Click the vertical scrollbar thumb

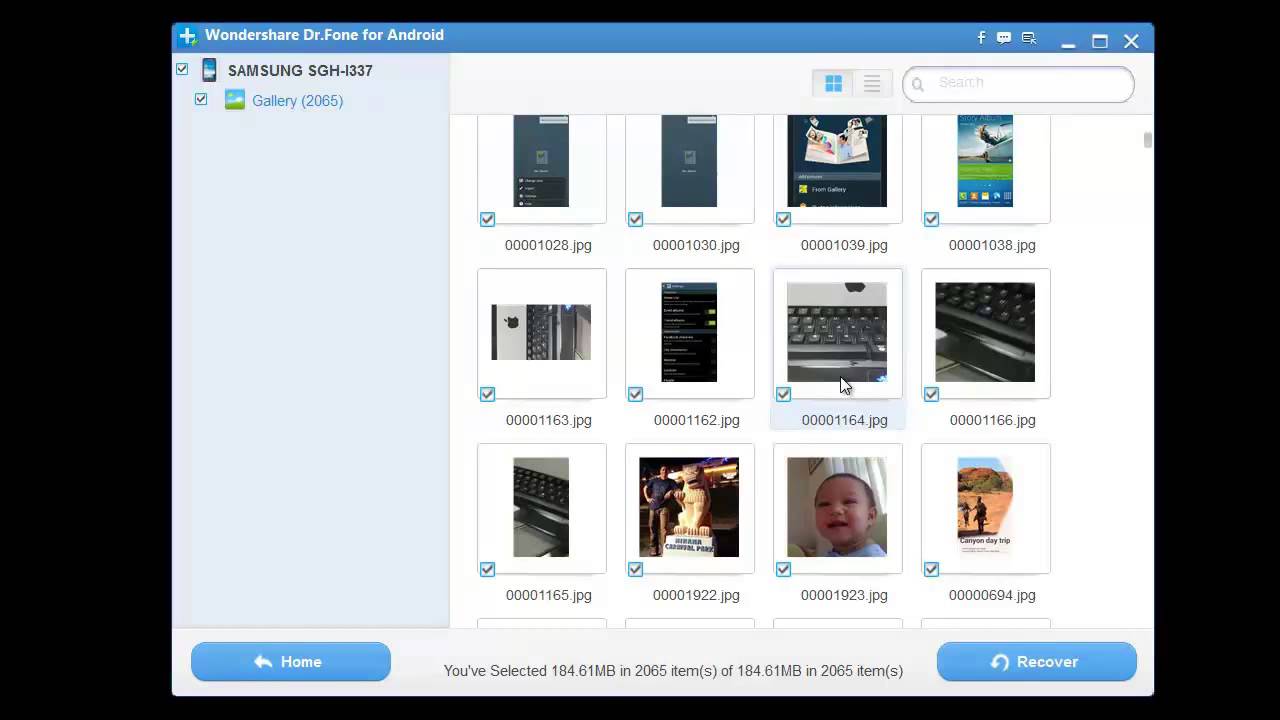(x=1147, y=140)
